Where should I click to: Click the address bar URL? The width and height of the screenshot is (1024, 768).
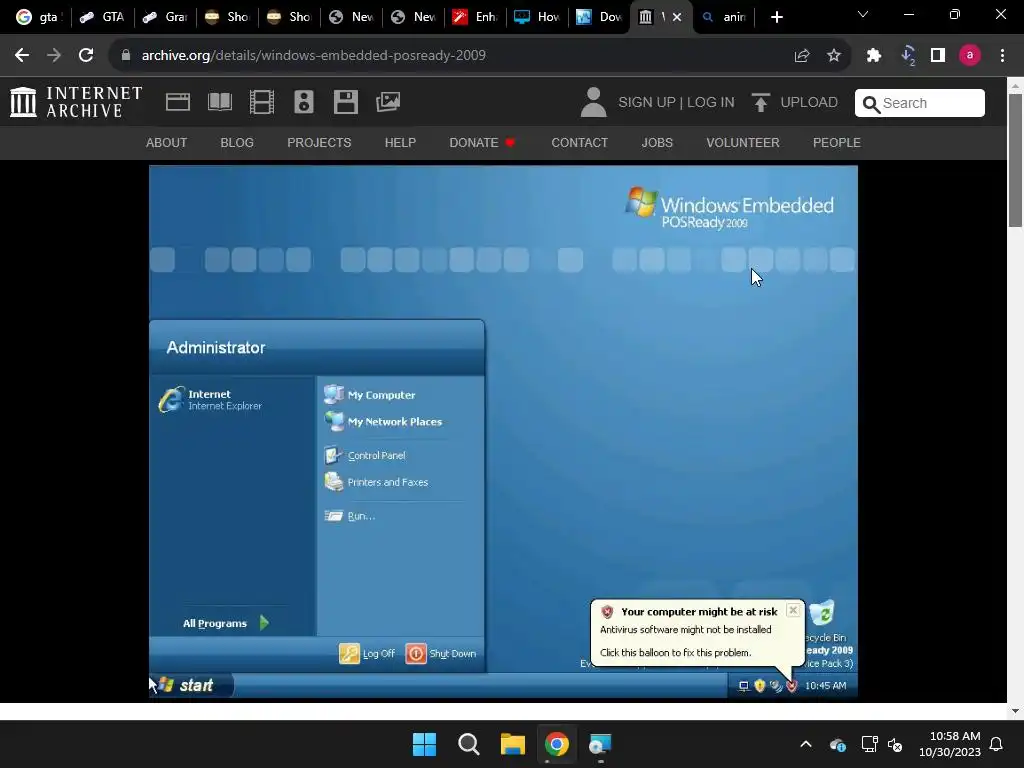[x=313, y=56]
